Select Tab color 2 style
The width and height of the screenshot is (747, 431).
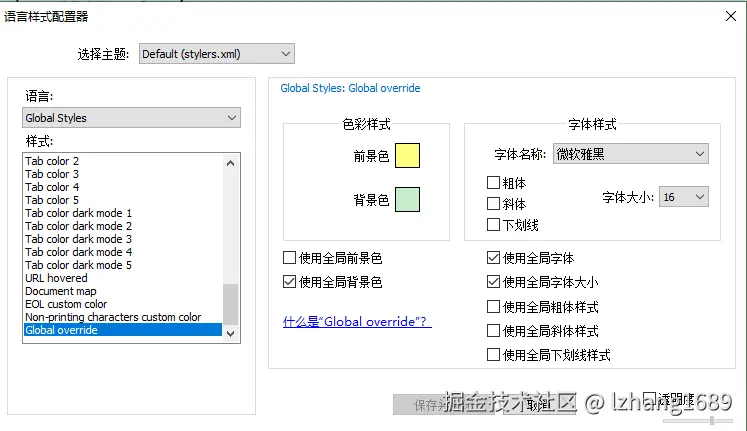123,161
